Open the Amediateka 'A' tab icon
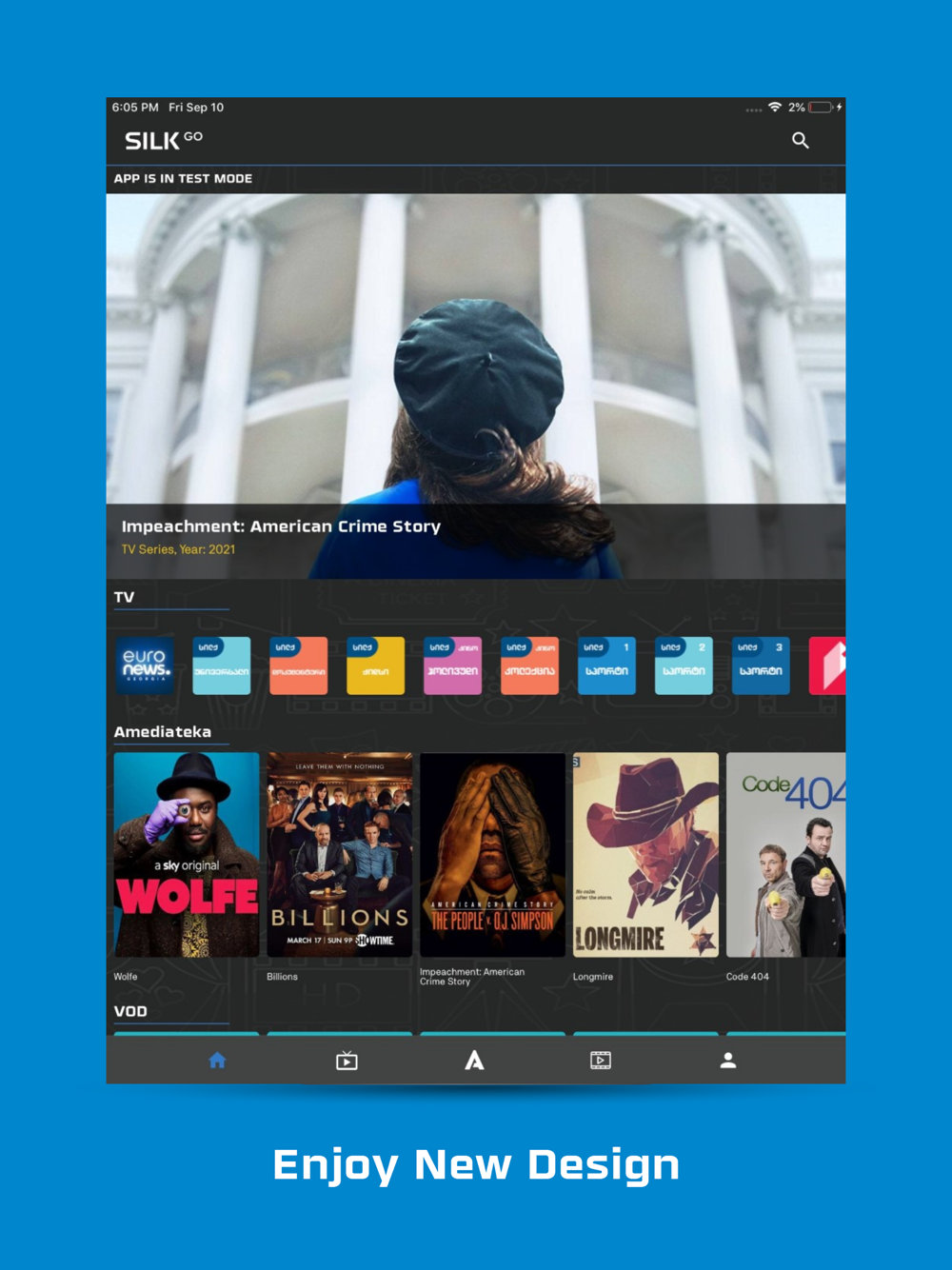 (x=474, y=1060)
